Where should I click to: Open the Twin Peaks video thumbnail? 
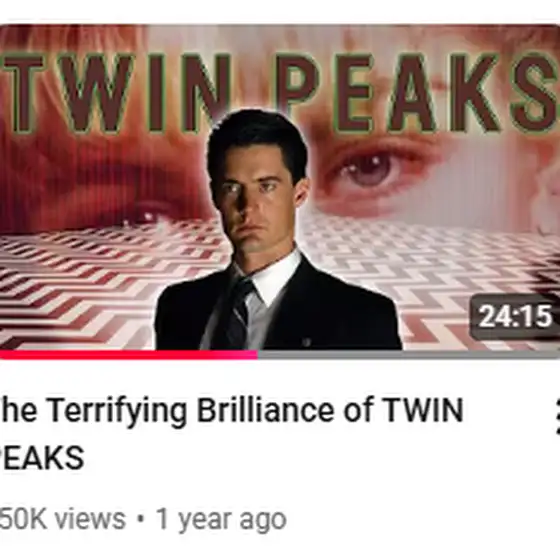tap(280, 191)
